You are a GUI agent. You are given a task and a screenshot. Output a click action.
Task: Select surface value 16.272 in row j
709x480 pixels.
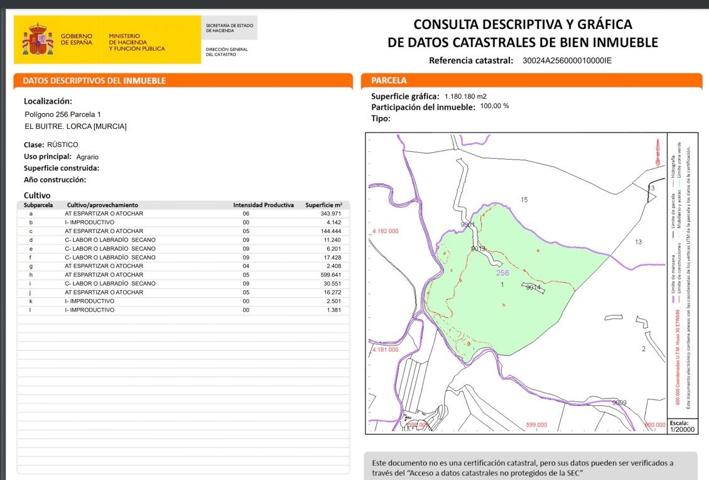(x=332, y=292)
